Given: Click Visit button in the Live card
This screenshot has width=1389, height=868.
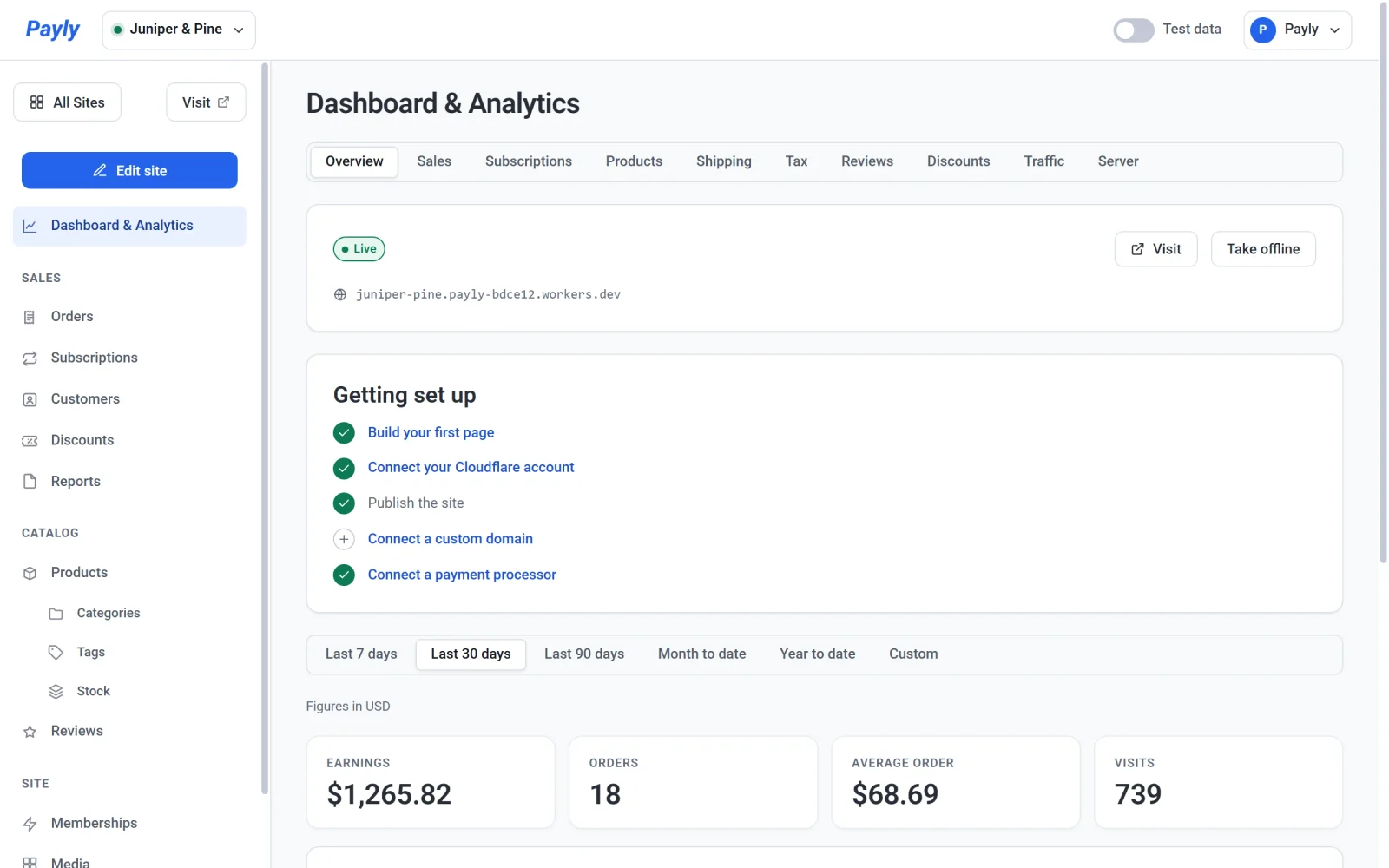Looking at the screenshot, I should point(1155,249).
